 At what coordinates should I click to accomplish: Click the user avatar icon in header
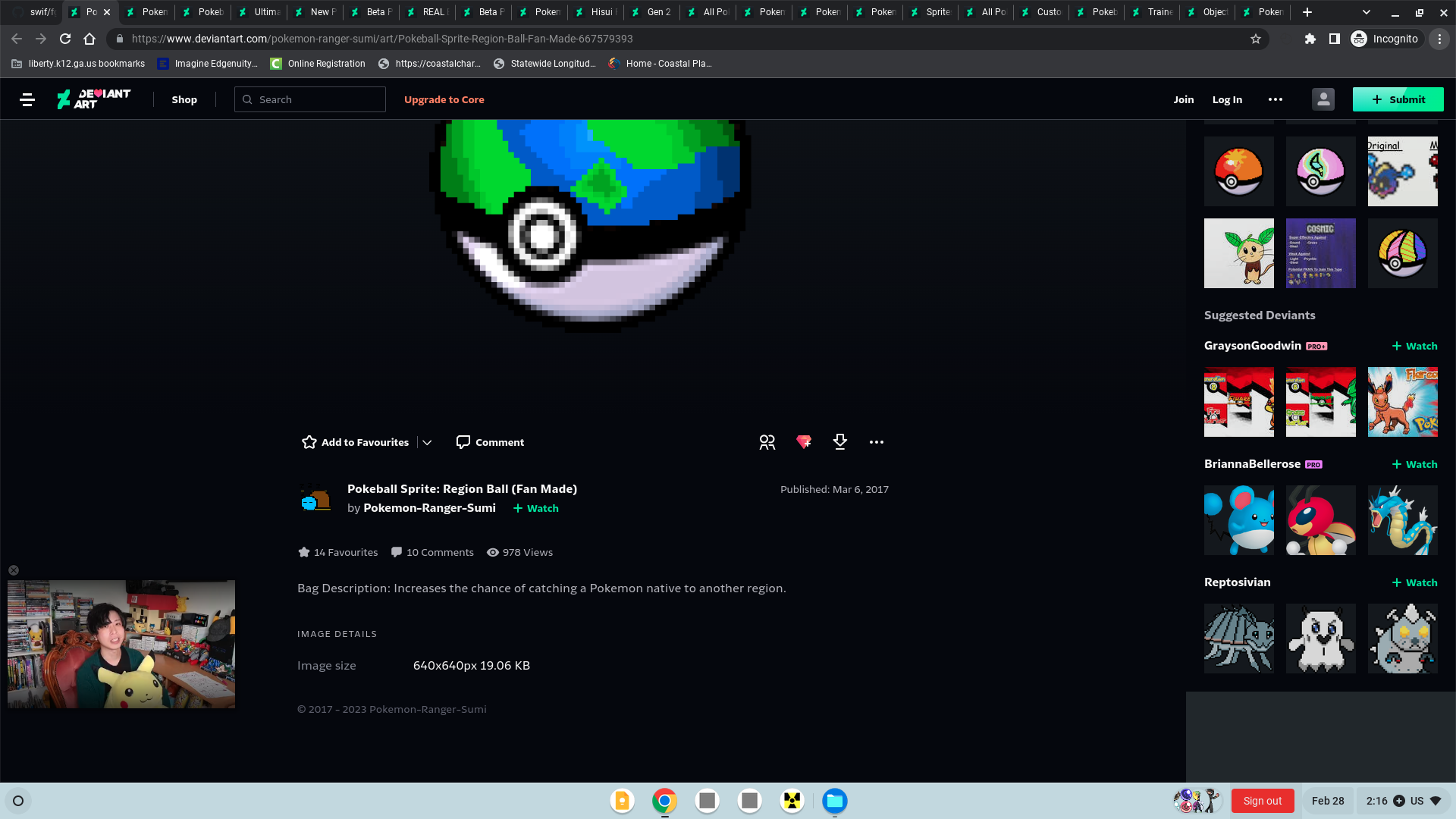1323,99
